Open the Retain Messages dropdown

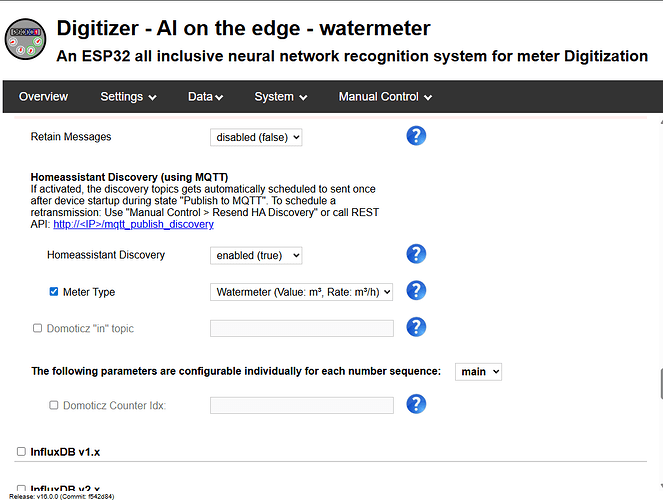pyautogui.click(x=256, y=137)
